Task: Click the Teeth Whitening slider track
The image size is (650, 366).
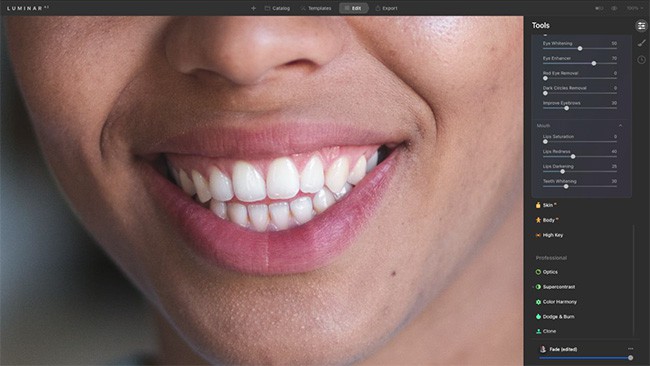Action: 580,187
